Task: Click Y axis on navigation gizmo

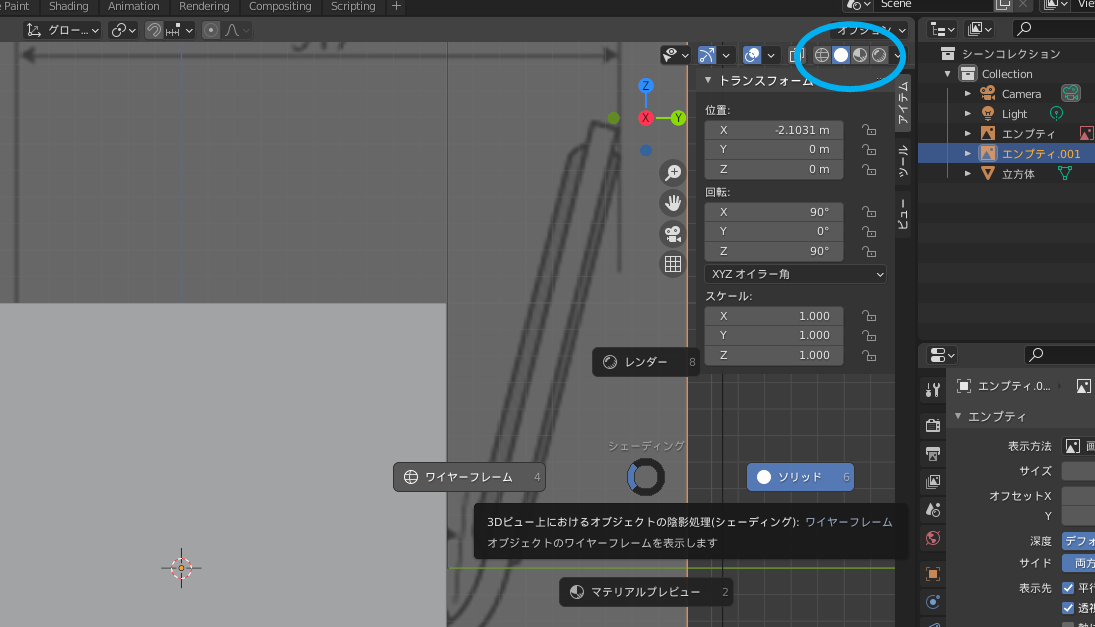Action: [x=677, y=118]
